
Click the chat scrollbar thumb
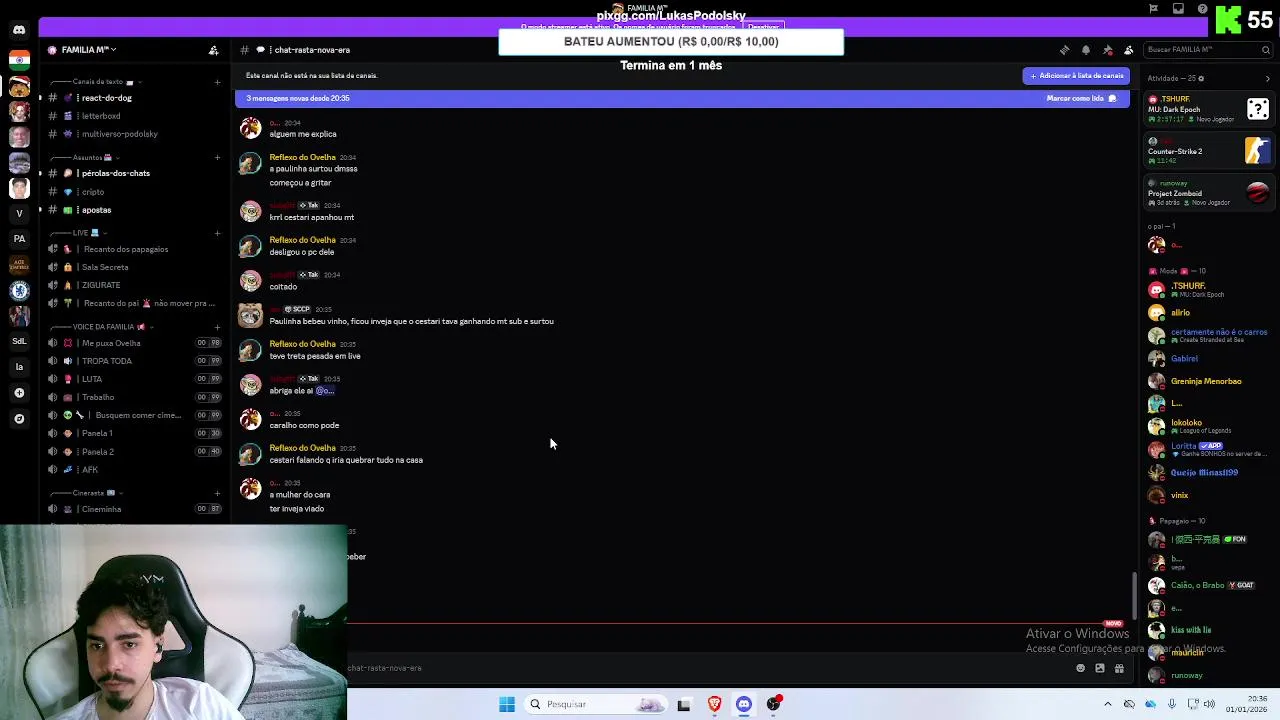[1133, 596]
